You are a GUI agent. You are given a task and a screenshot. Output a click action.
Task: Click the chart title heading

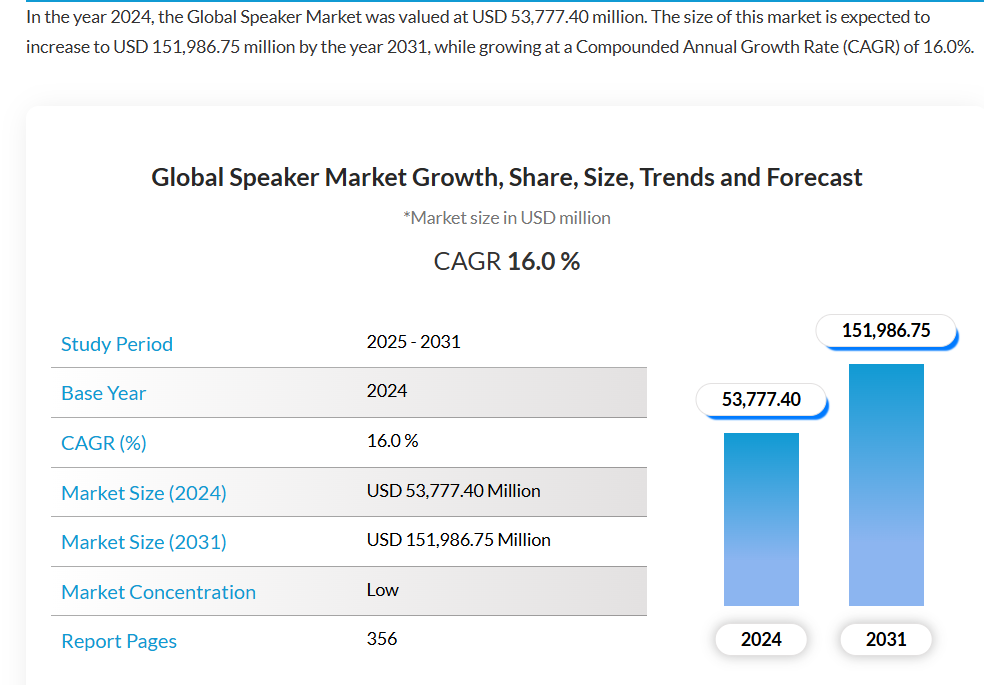click(507, 178)
